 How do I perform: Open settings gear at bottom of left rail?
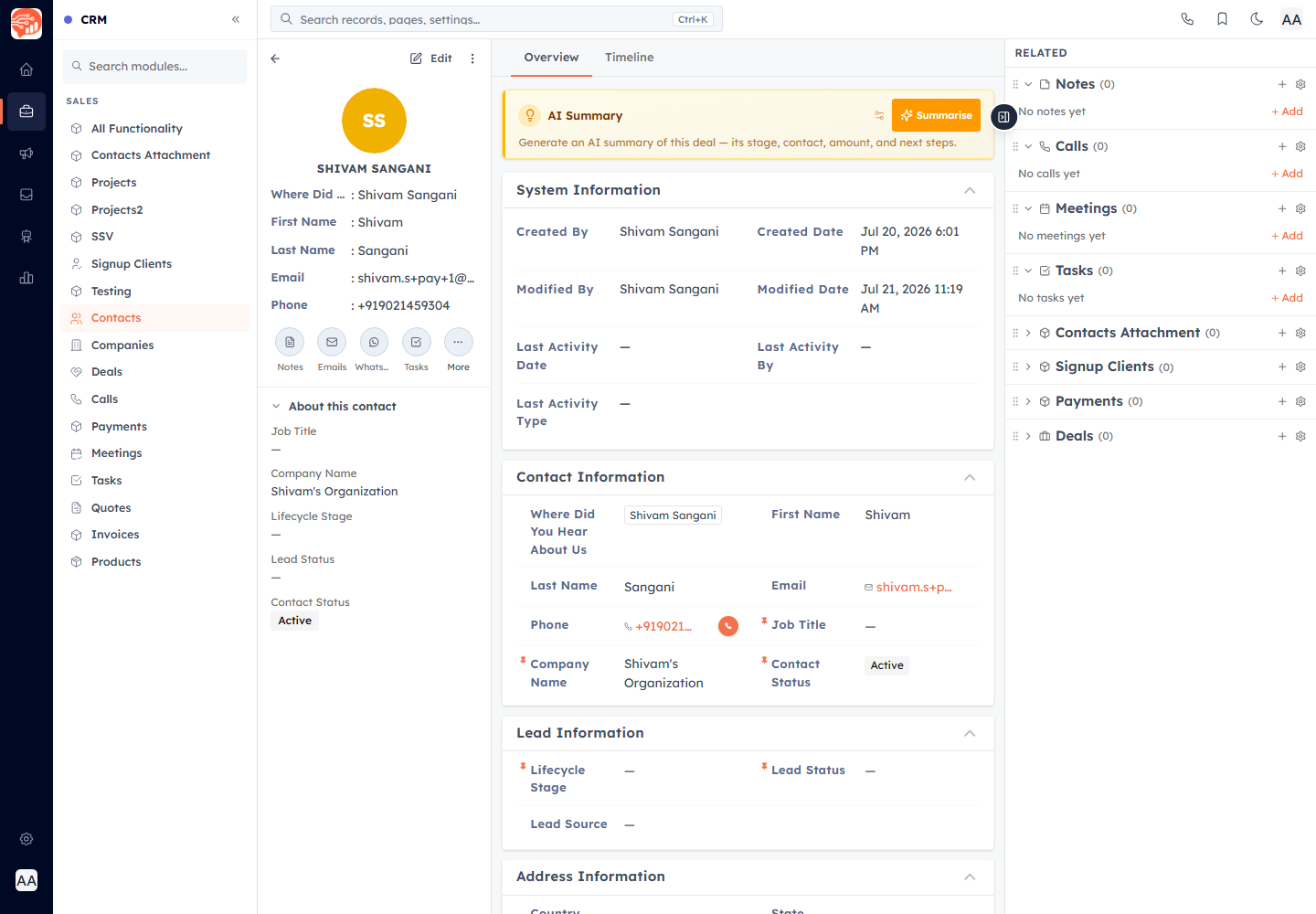[27, 839]
